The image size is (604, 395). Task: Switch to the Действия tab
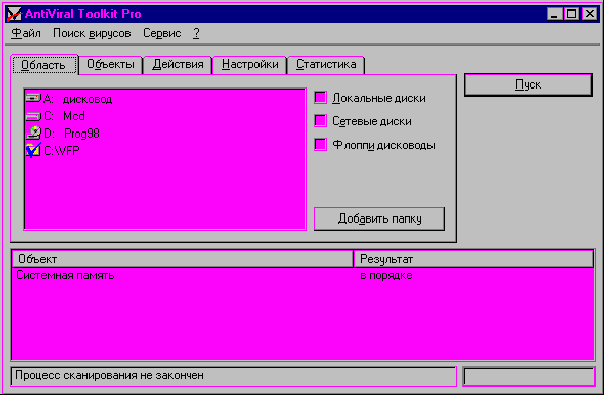point(178,64)
